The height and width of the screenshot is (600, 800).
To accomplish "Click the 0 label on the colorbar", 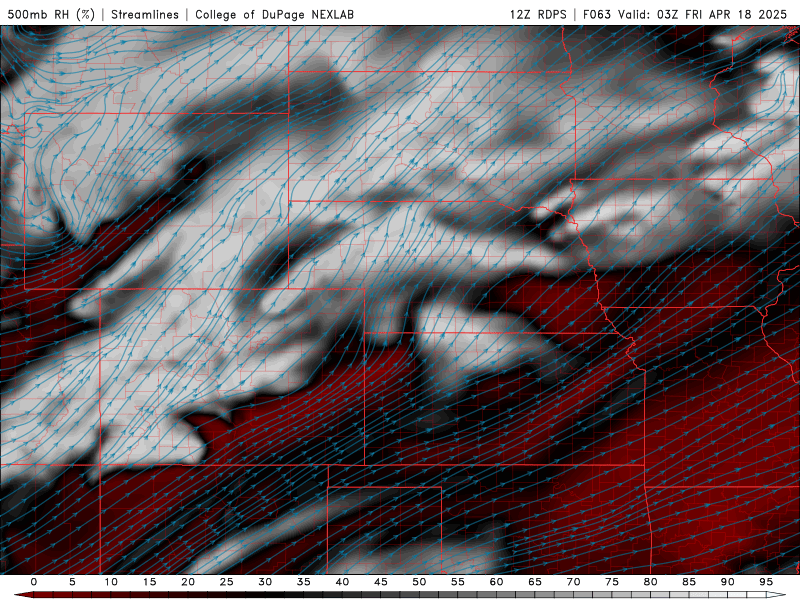I will click(x=34, y=582).
